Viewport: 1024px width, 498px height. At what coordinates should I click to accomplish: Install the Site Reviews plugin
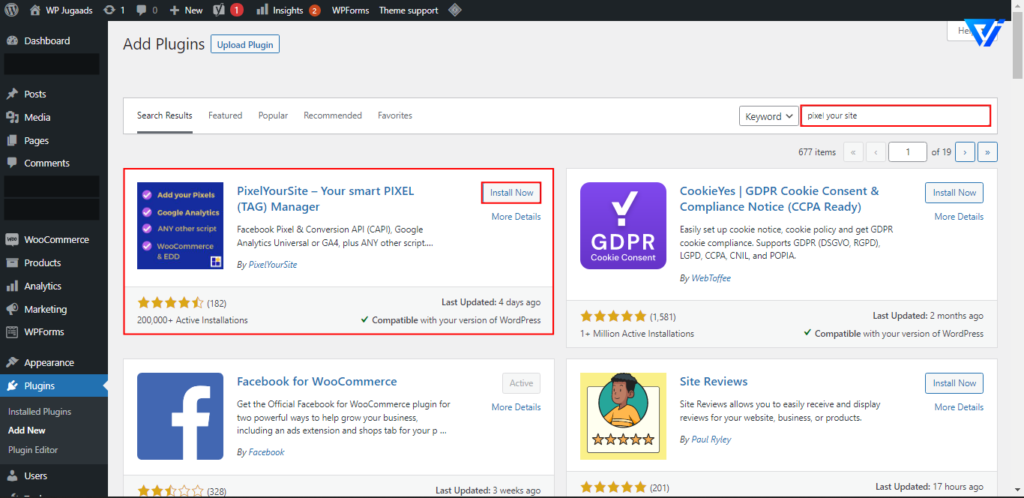pos(954,384)
